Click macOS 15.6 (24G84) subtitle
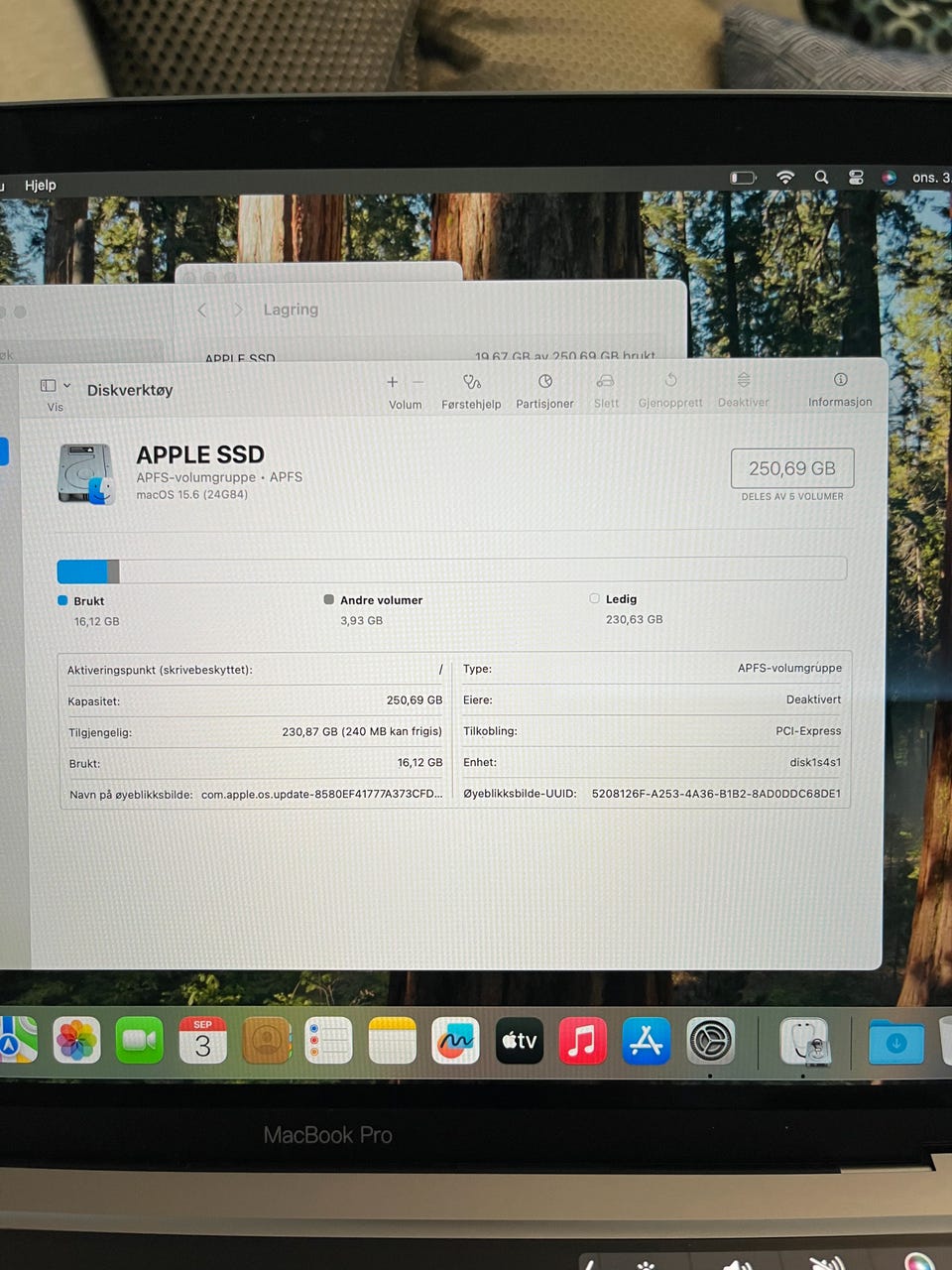Image resolution: width=952 pixels, height=1270 pixels. pyautogui.click(x=192, y=494)
